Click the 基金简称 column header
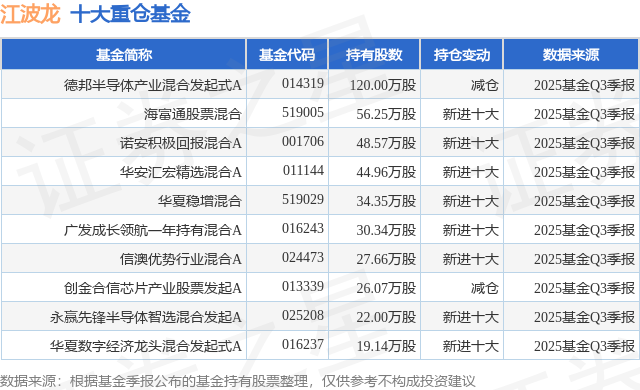The width and height of the screenshot is (640, 390). (x=124, y=54)
